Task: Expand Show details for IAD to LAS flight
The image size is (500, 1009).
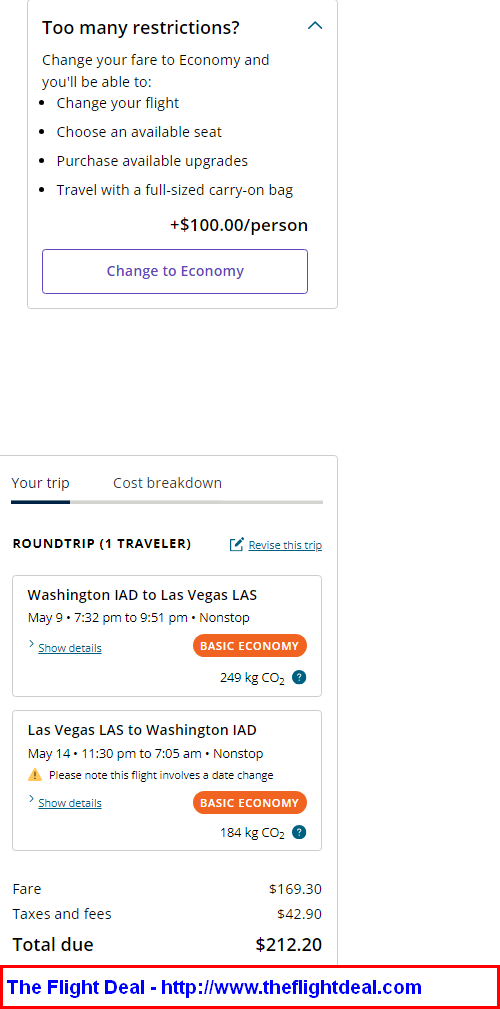Action: click(69, 648)
